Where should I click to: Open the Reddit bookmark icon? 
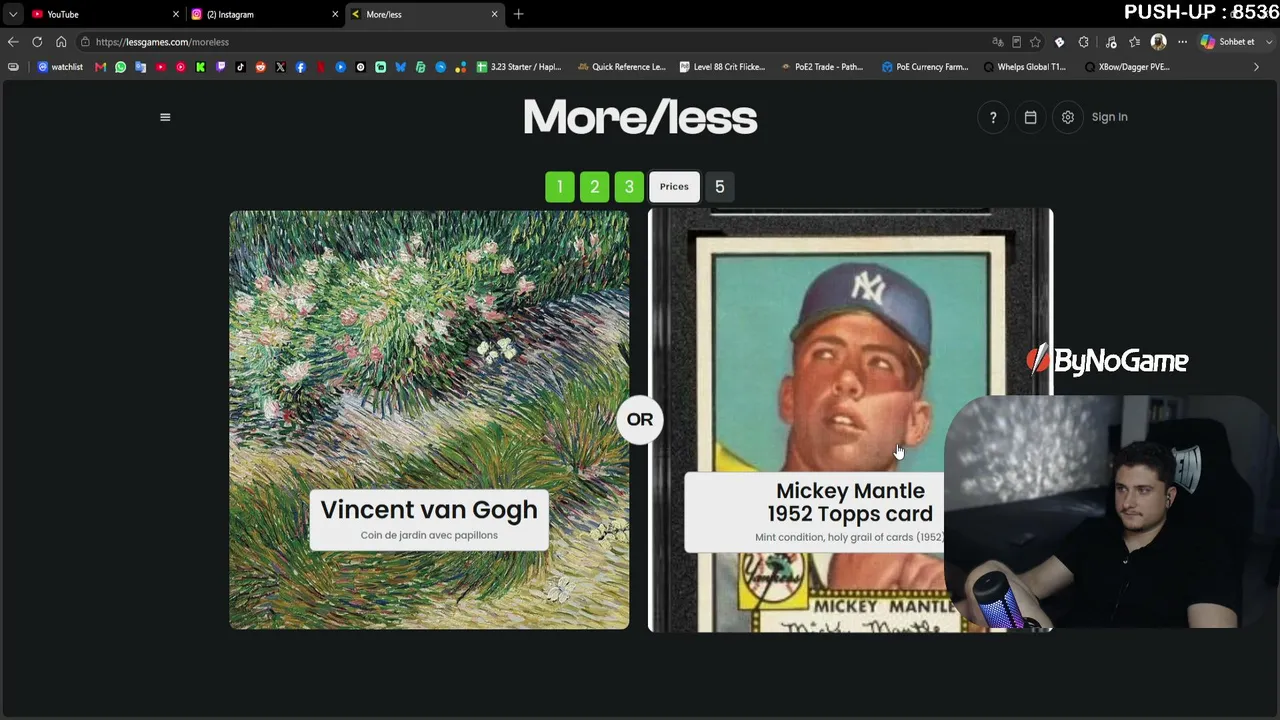point(261,67)
